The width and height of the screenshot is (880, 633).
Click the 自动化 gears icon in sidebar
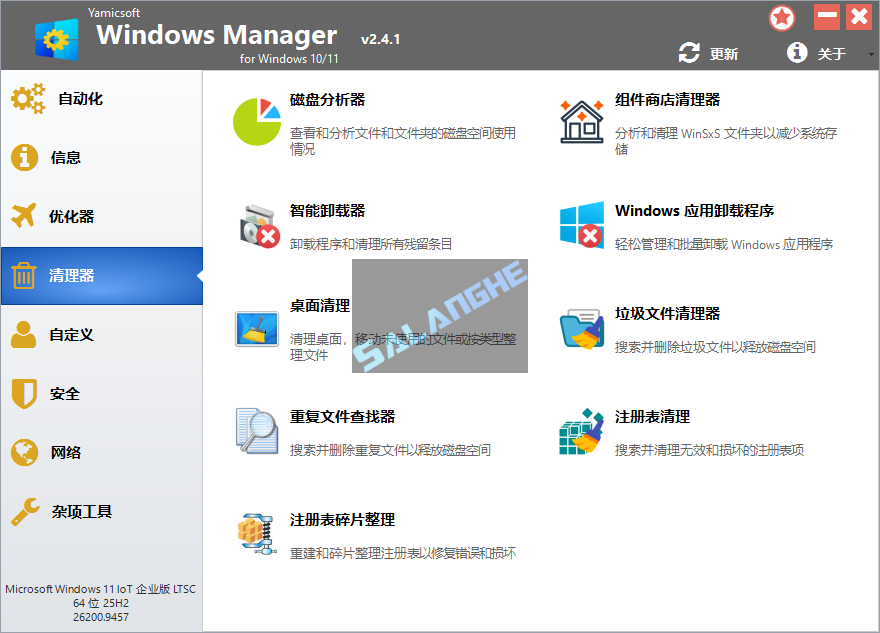28,99
